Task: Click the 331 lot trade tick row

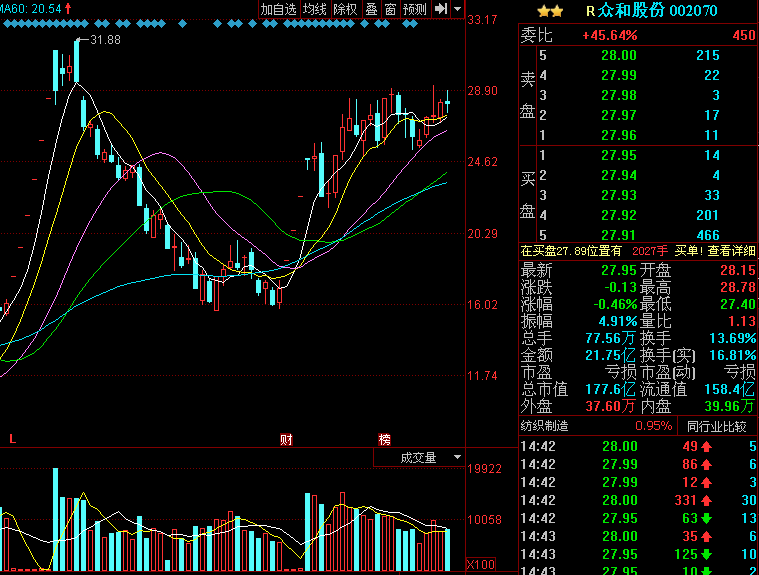Action: [x=638, y=500]
